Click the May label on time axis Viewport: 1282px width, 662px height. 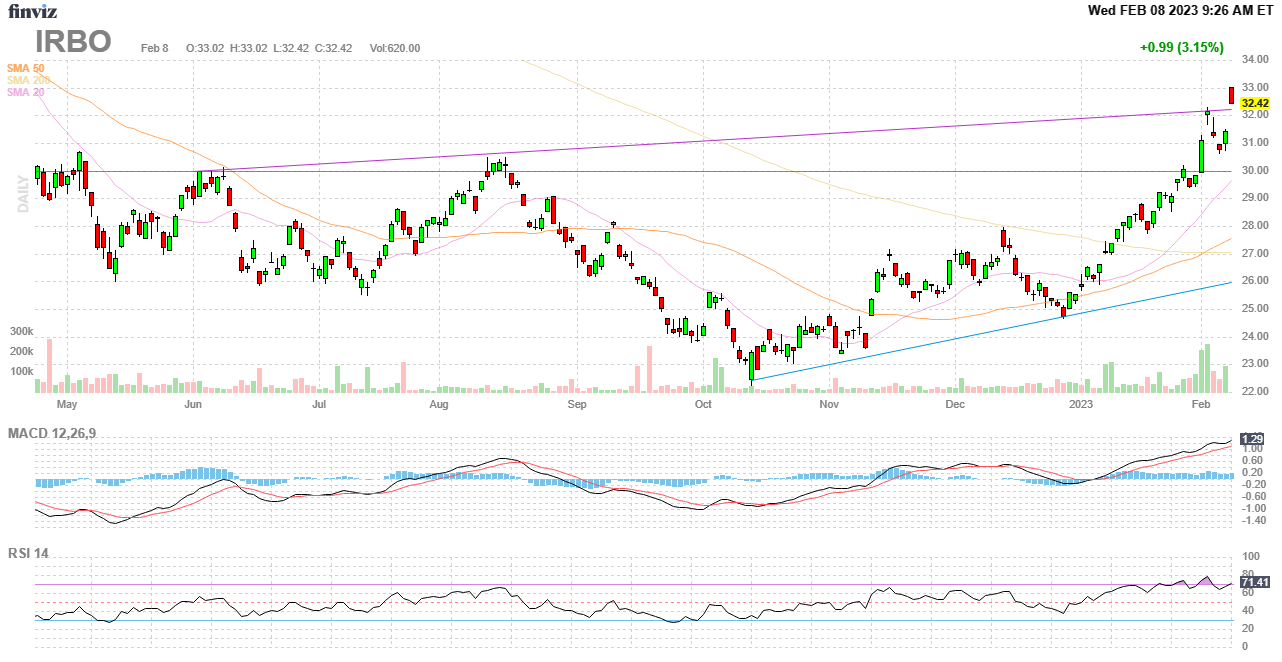click(67, 405)
